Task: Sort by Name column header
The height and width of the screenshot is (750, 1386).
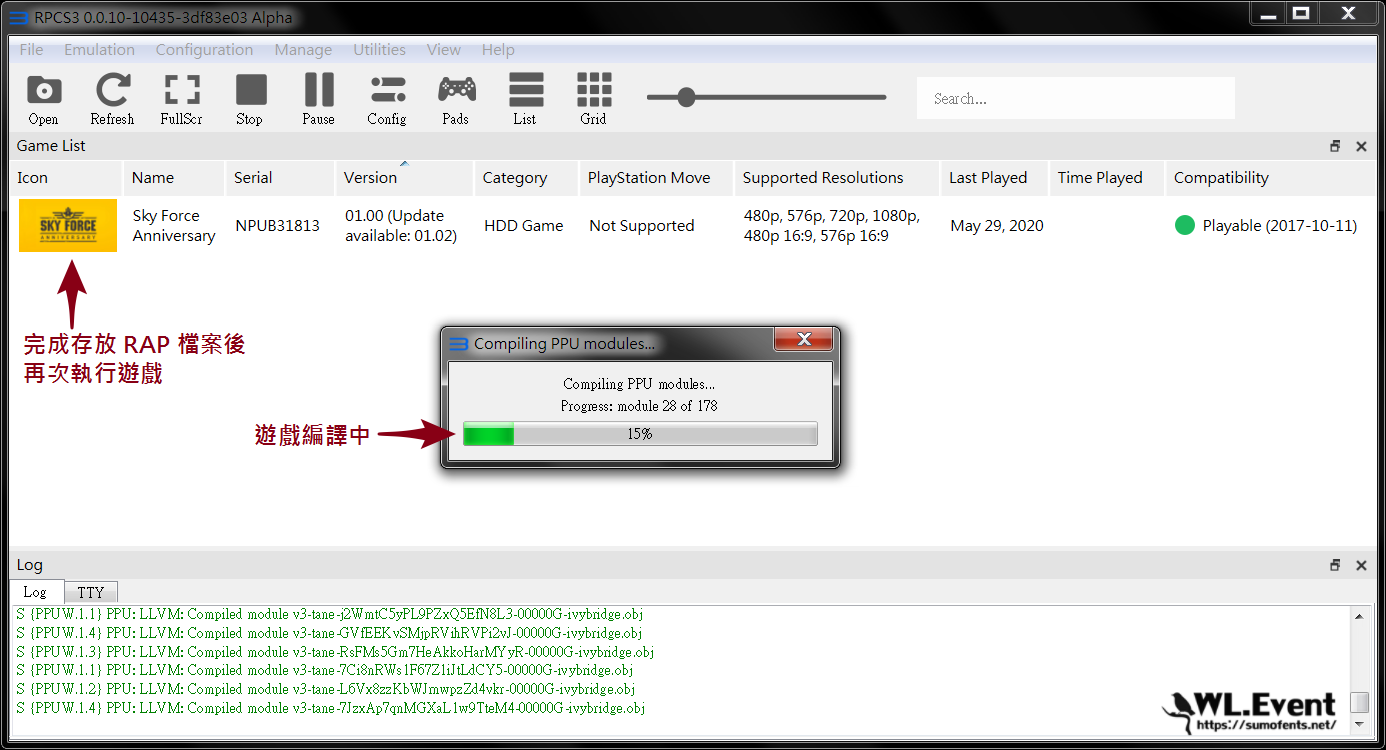Action: pyautogui.click(x=173, y=178)
